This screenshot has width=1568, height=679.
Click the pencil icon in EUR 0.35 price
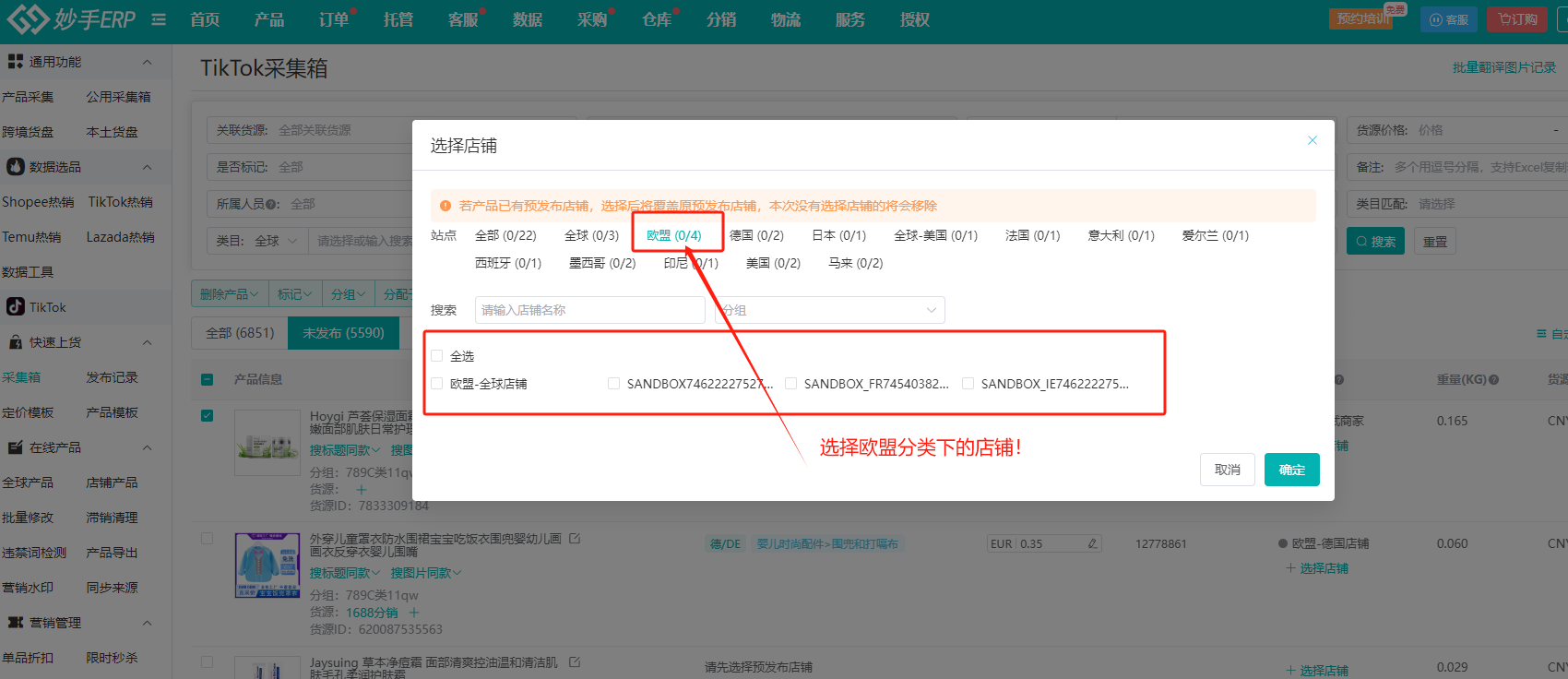point(1092,544)
